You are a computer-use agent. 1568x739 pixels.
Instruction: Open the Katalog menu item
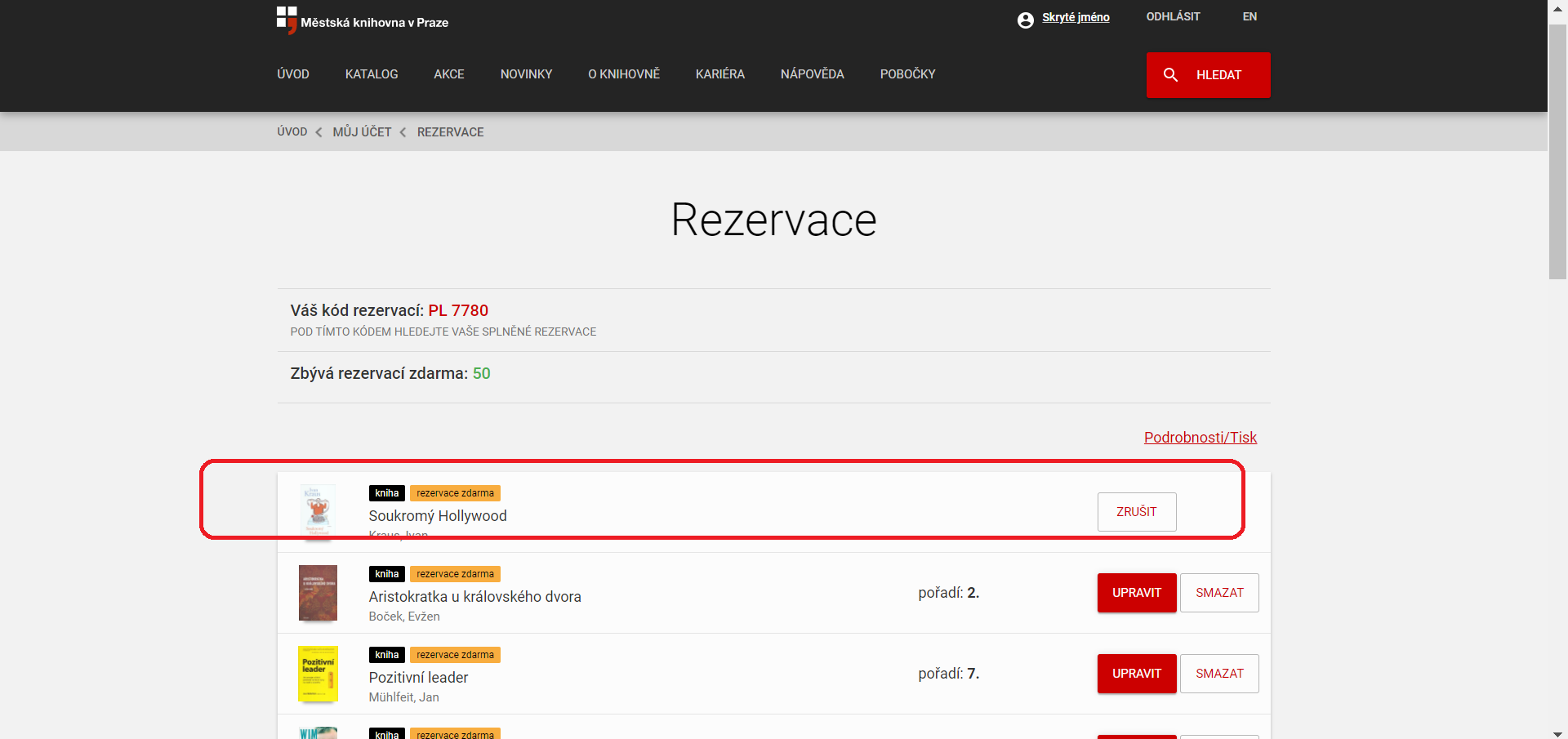pyautogui.click(x=371, y=74)
